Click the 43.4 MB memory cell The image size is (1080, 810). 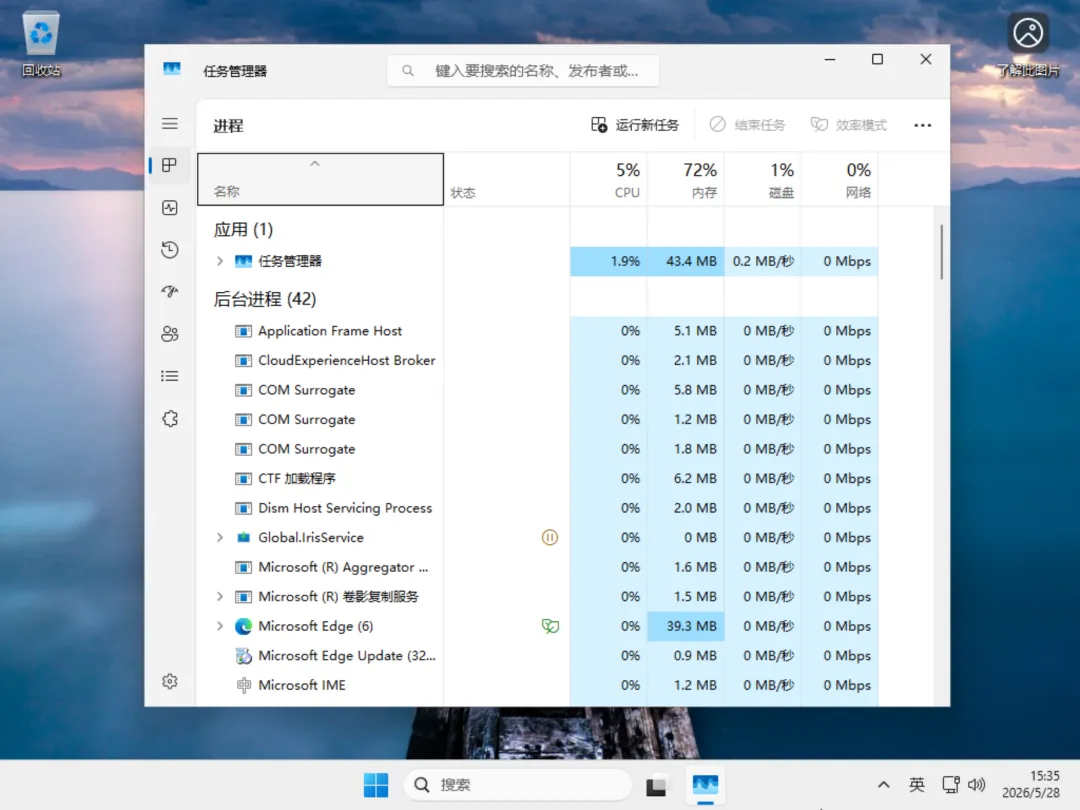coord(686,261)
